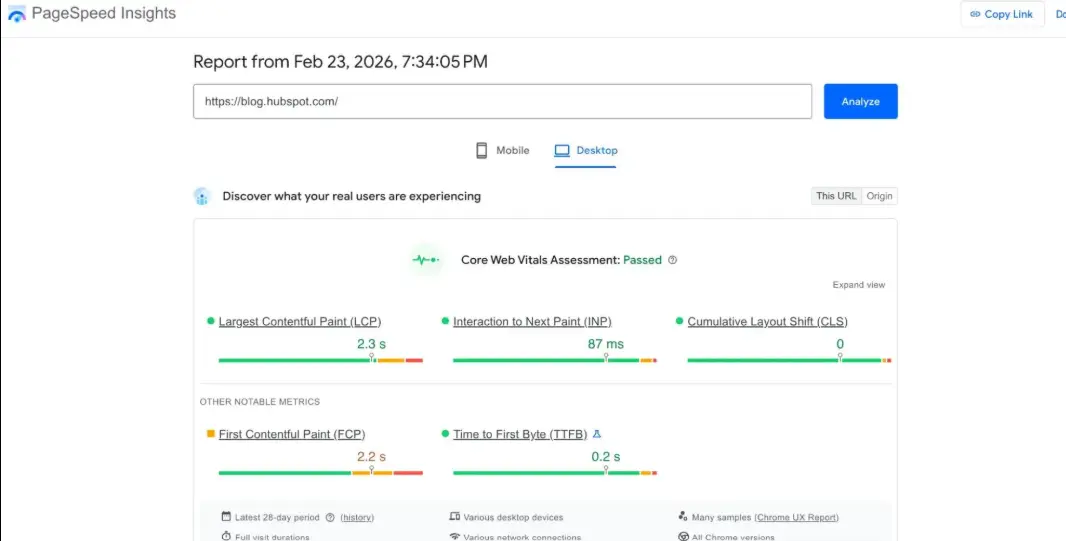Click the green INP status dot
Viewport: 1066px width, 541px height.
point(445,321)
